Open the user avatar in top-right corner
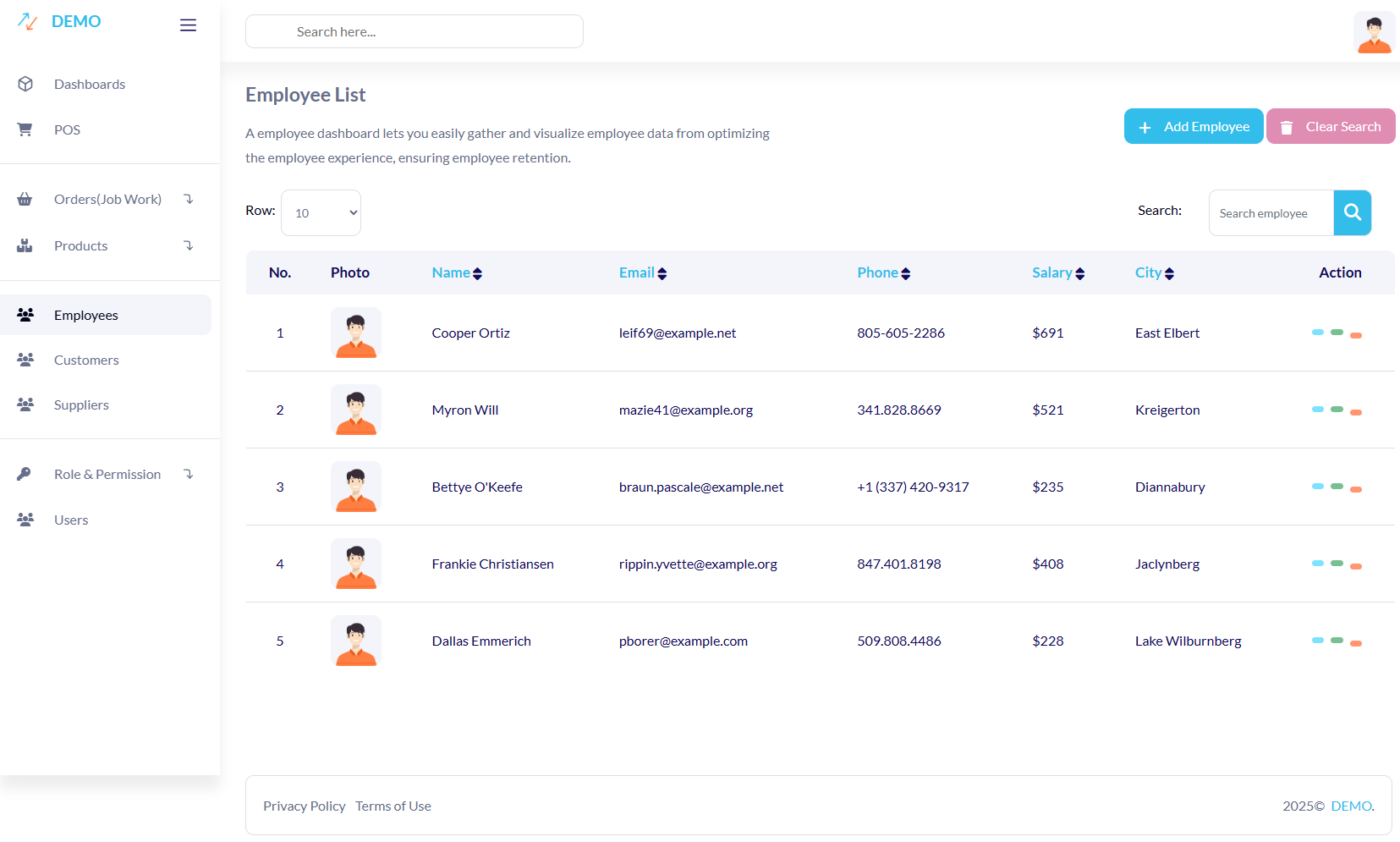The image size is (1400, 842). (x=1374, y=33)
